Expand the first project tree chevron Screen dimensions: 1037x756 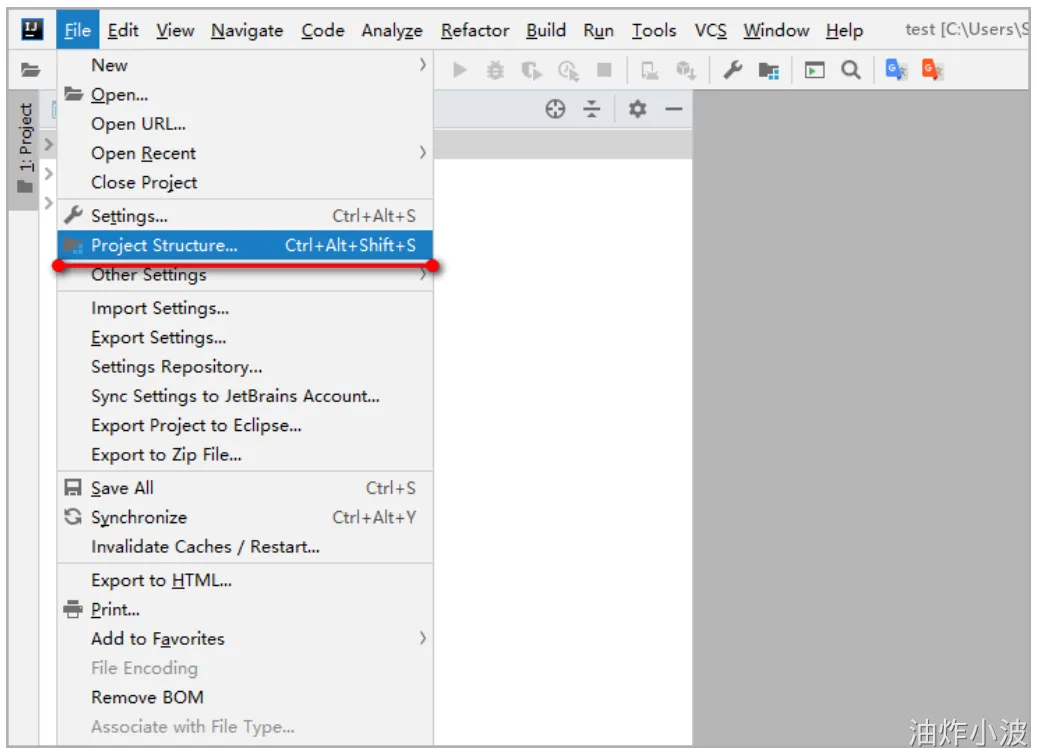click(x=48, y=144)
